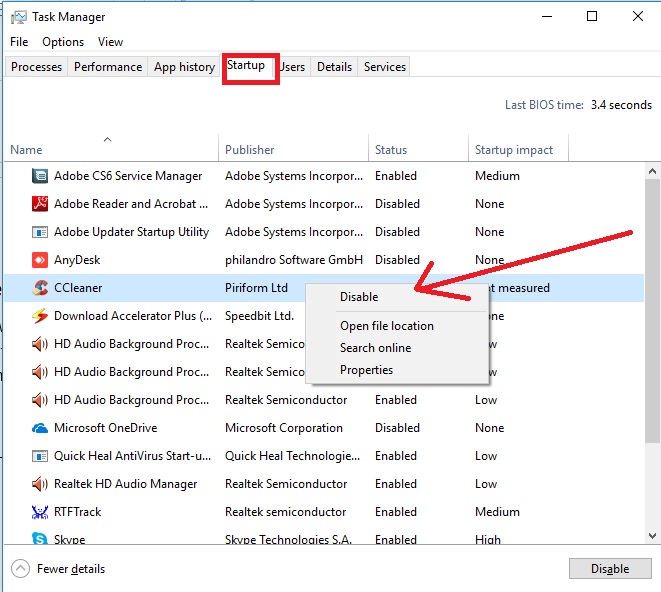
Task: Select the Quick Heal AntiVirus icon
Action: click(x=40, y=456)
